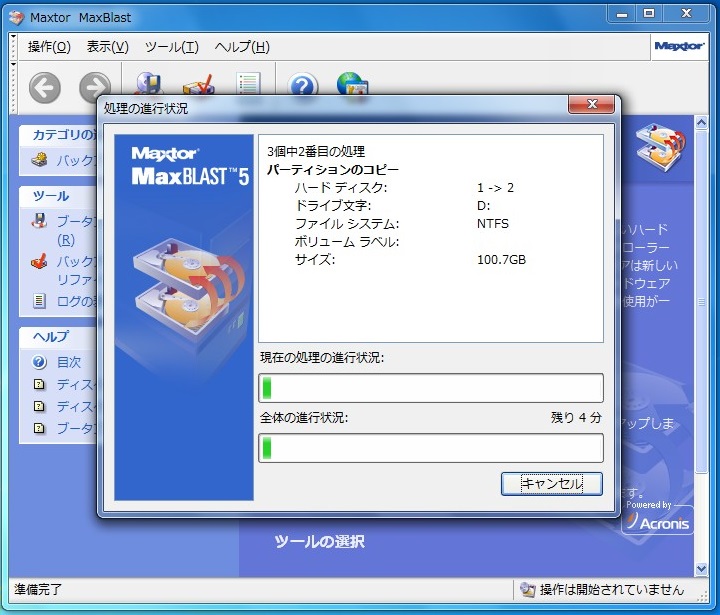This screenshot has height=615, width=720.
Task: Click the red checkmark icon in ツール panel
Action: pyautogui.click(x=39, y=261)
